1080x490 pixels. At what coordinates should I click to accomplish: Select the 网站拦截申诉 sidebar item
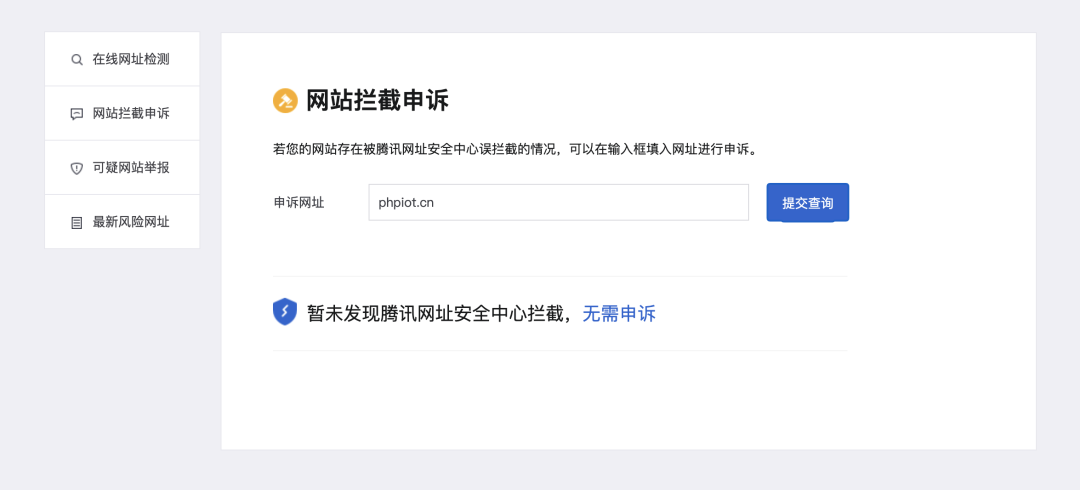pyautogui.click(x=122, y=114)
